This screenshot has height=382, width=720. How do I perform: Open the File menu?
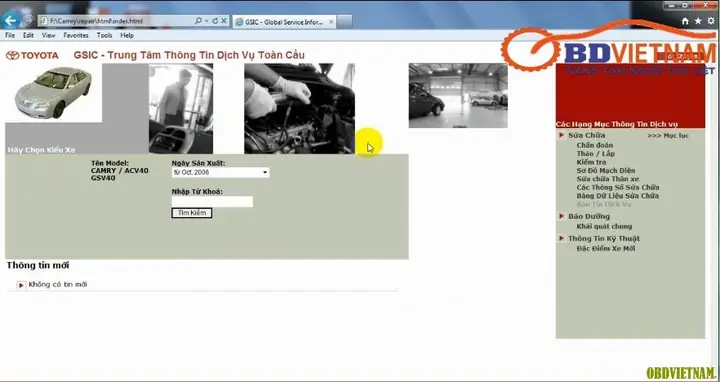(10, 35)
